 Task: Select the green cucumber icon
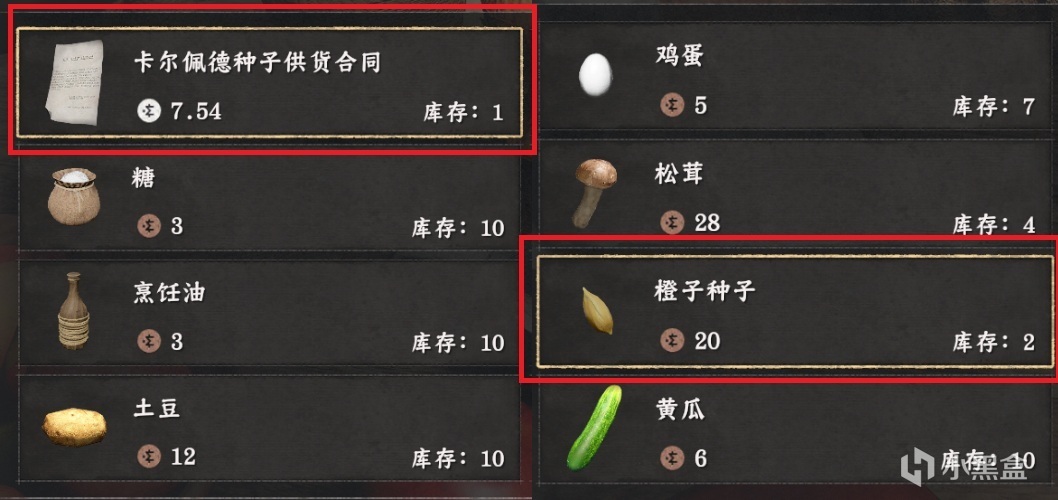click(593, 427)
